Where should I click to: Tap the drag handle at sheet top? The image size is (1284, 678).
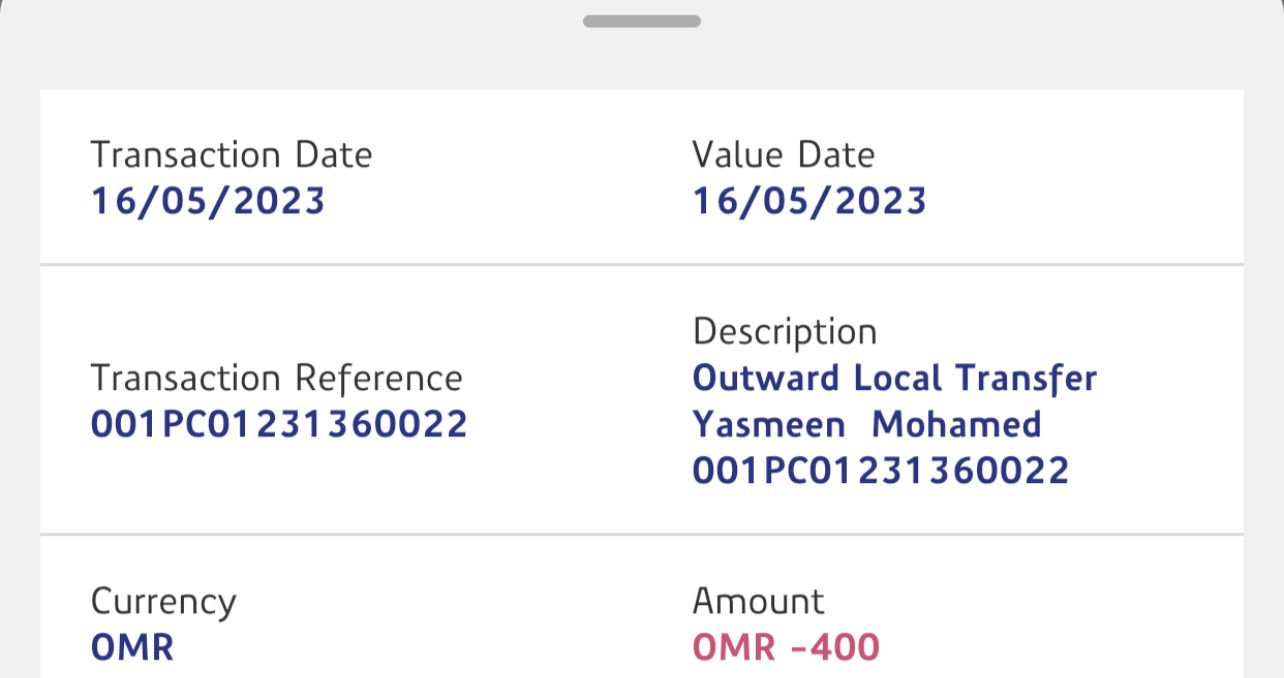pyautogui.click(x=641, y=21)
